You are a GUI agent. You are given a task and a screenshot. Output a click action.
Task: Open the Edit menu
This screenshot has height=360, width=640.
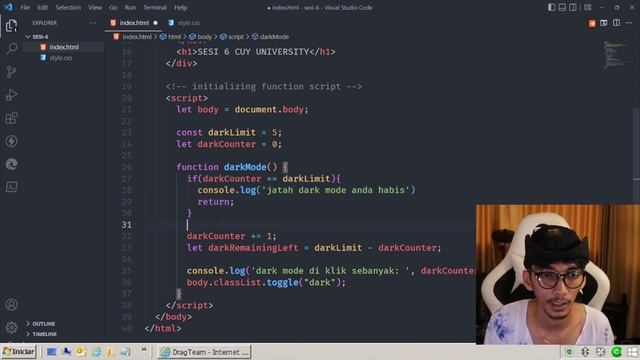tap(42, 7)
